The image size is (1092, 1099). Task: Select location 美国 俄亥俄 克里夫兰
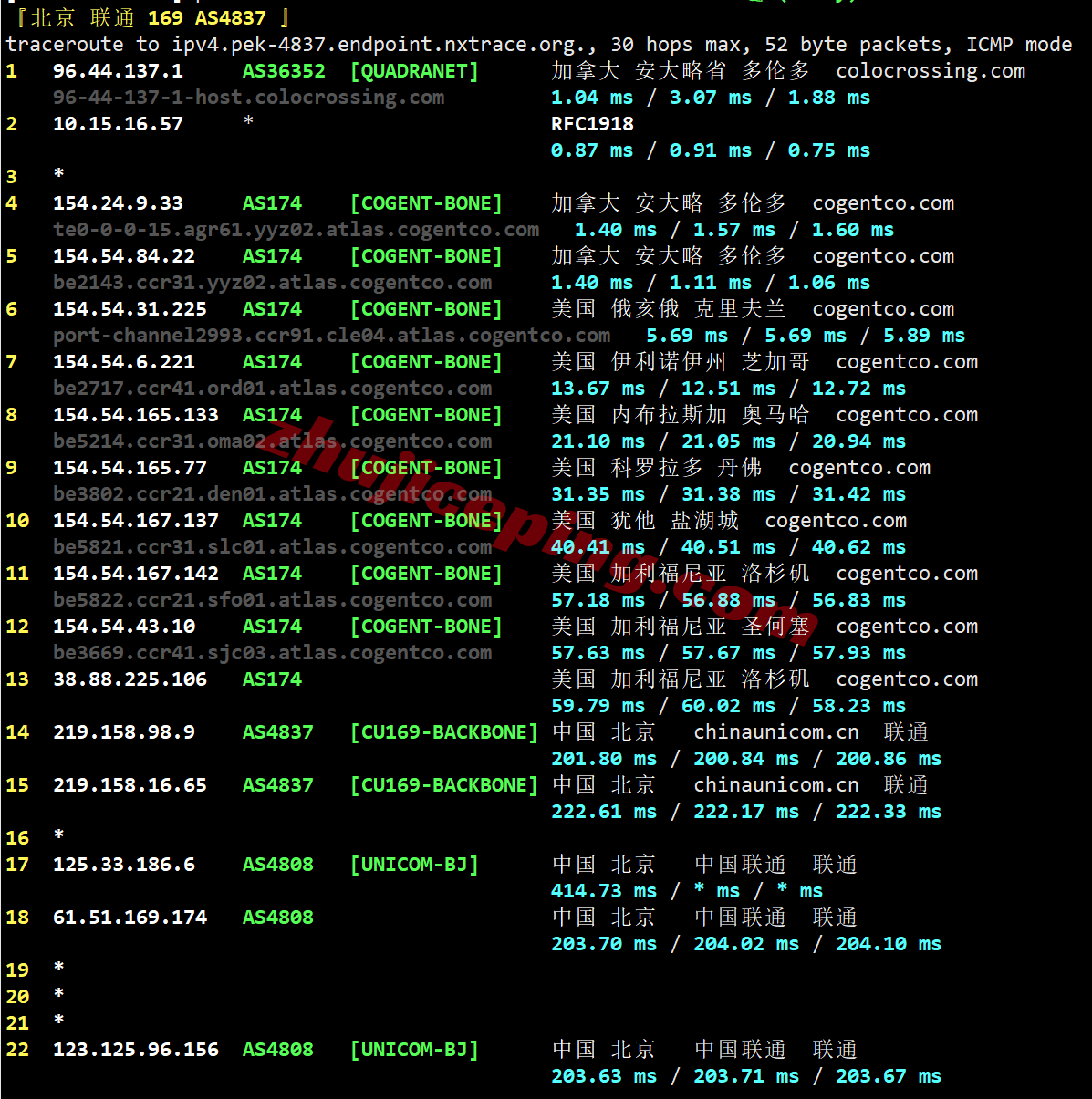click(x=668, y=309)
